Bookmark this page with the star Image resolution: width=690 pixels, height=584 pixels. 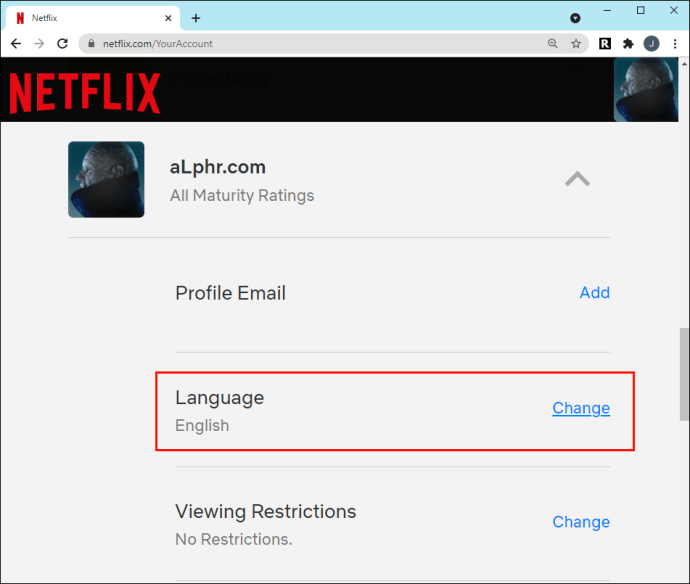(x=576, y=44)
